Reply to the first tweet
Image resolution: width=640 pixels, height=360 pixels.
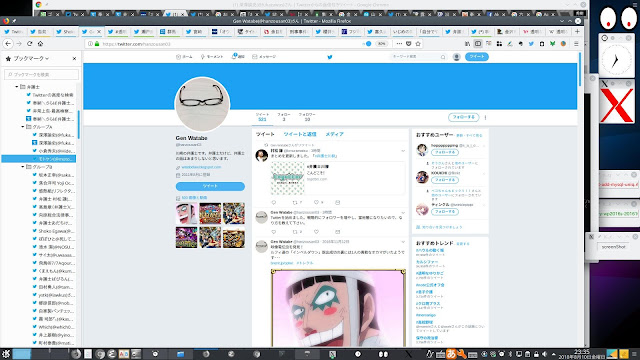(x=273, y=202)
